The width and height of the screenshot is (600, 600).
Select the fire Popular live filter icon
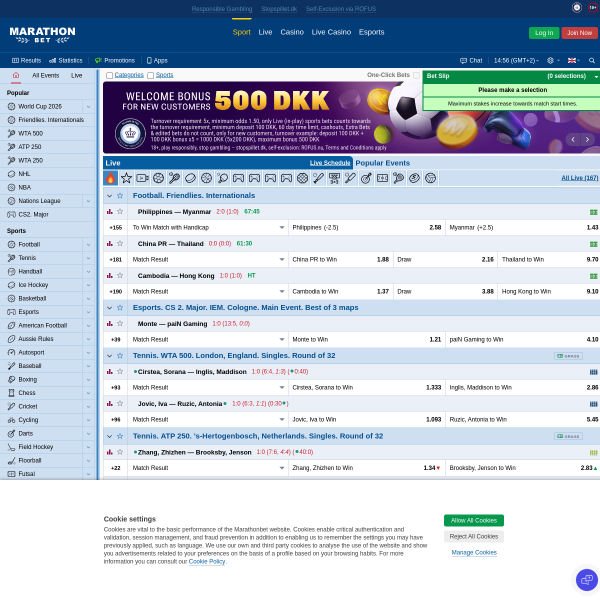click(111, 178)
